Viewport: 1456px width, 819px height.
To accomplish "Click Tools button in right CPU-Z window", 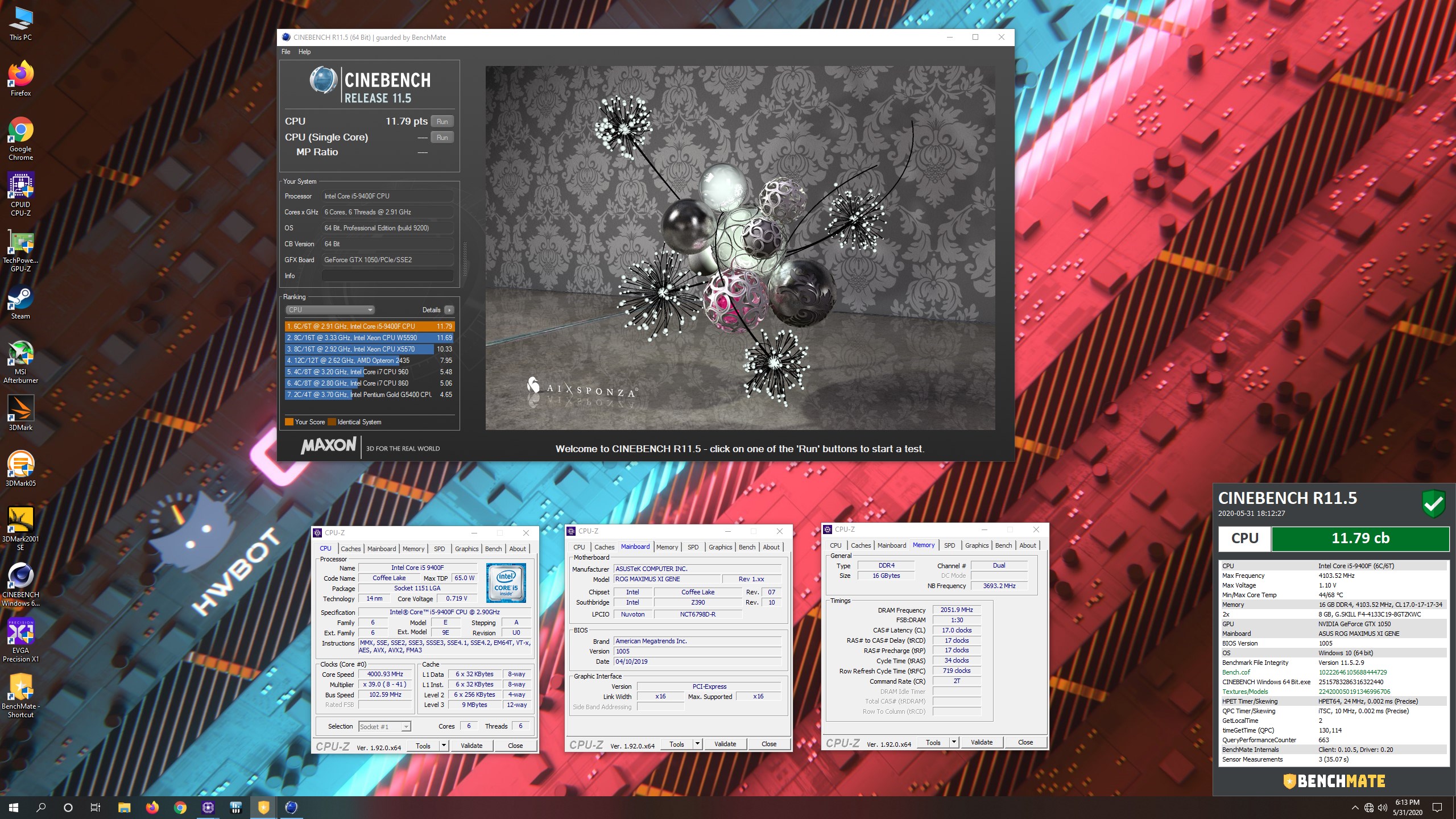I will tap(933, 742).
